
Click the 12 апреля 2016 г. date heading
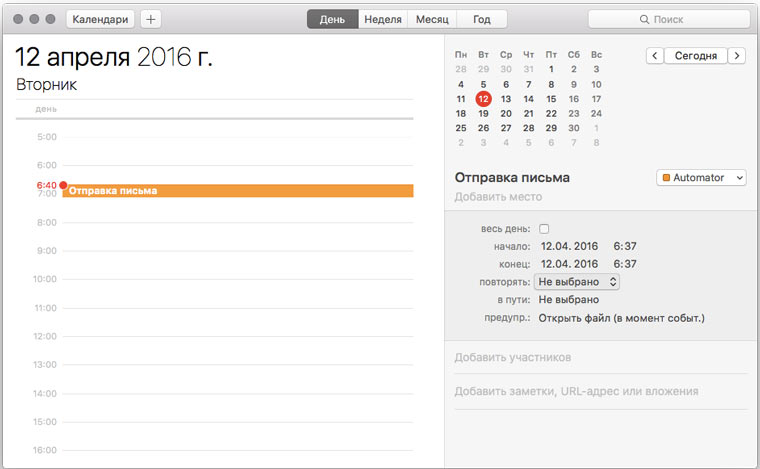114,57
